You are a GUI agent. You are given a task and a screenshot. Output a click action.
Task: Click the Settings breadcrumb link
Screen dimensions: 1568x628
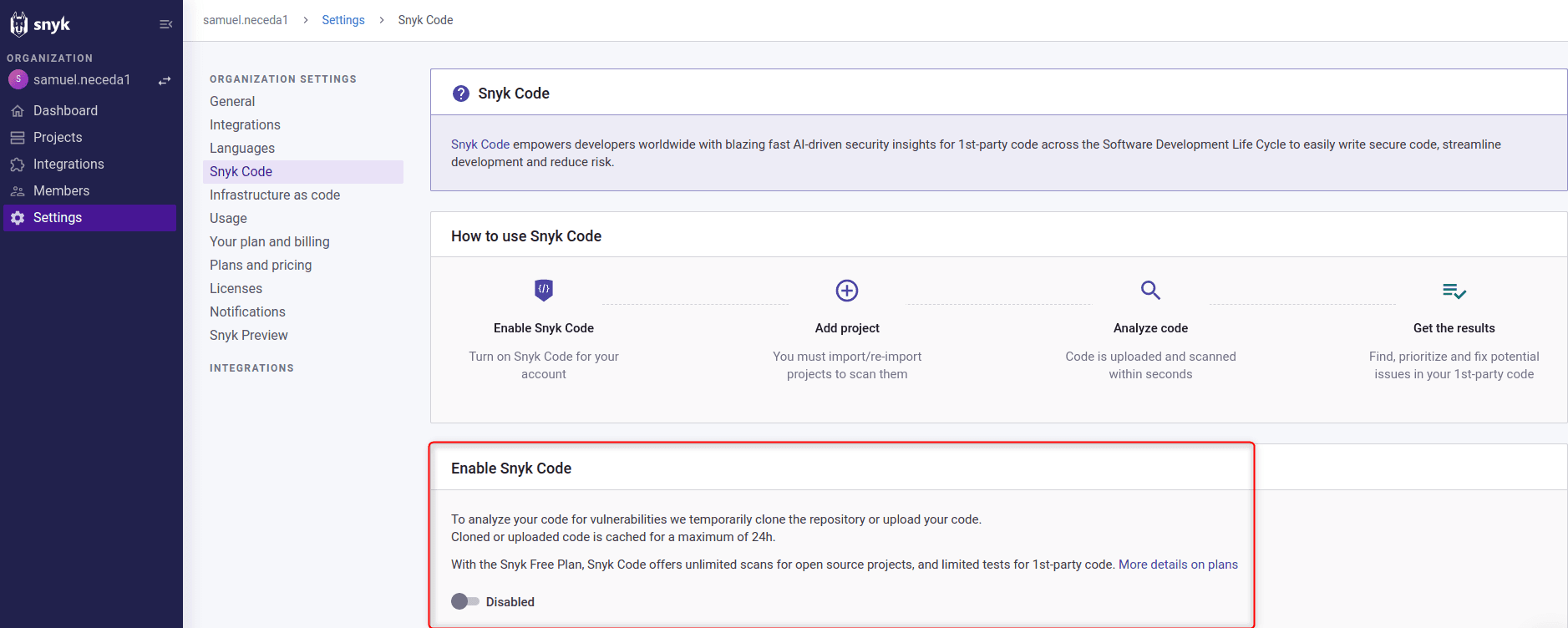click(343, 20)
